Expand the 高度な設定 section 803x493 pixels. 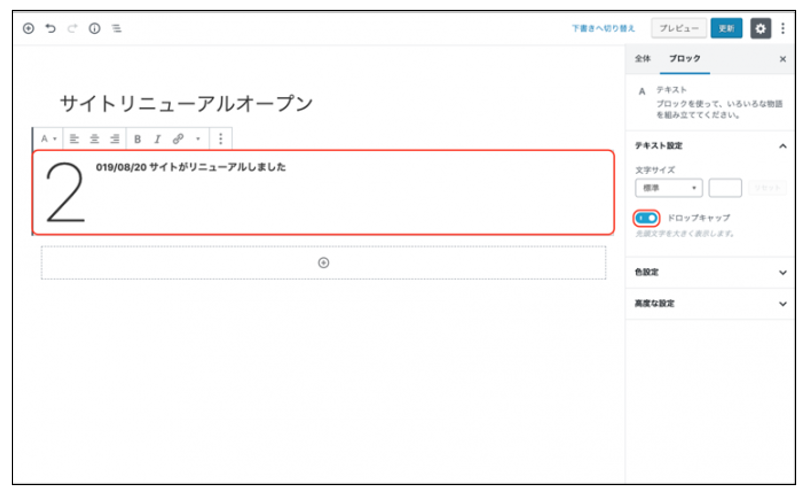click(x=708, y=303)
